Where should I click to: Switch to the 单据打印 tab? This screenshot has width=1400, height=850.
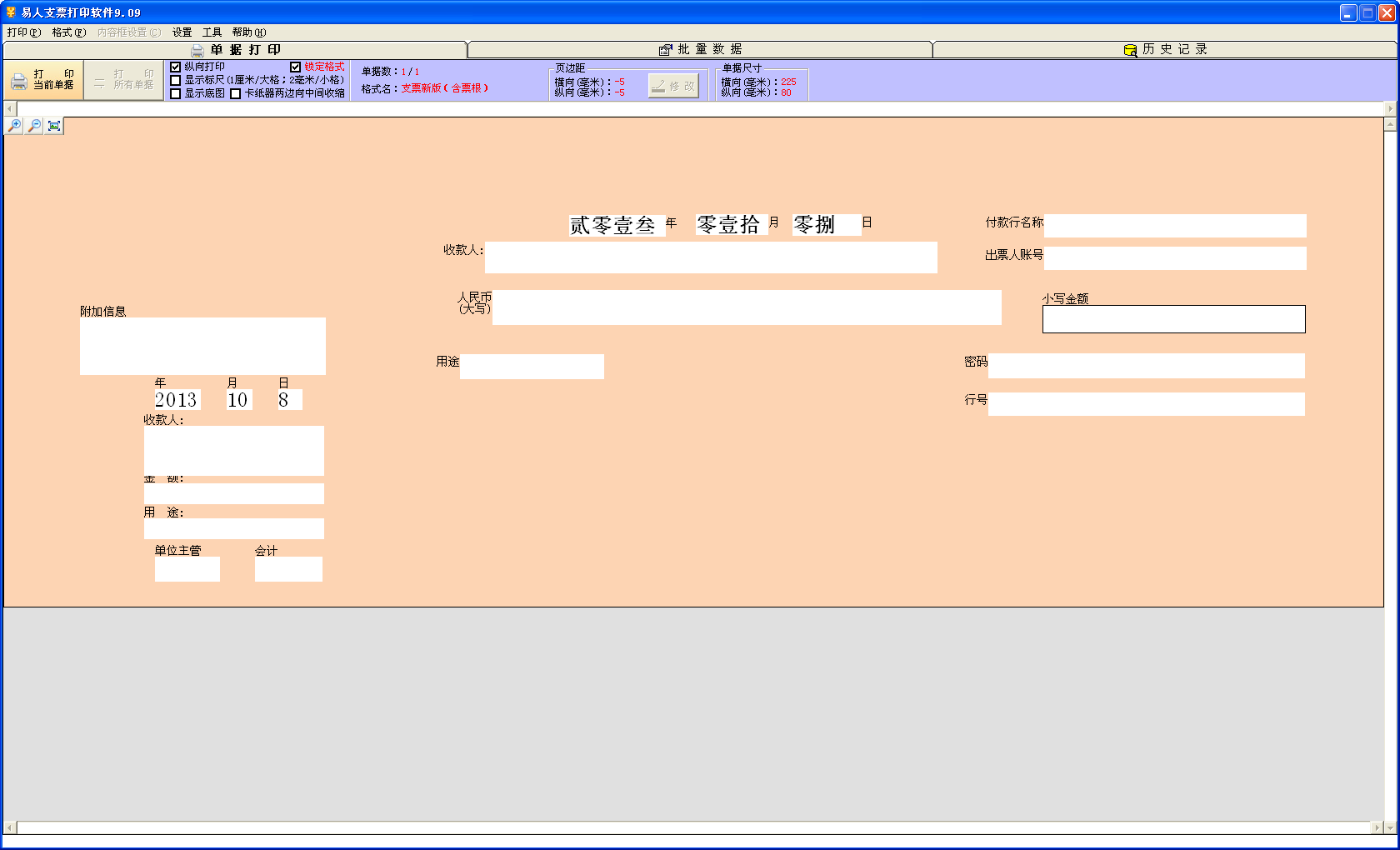pyautogui.click(x=235, y=50)
